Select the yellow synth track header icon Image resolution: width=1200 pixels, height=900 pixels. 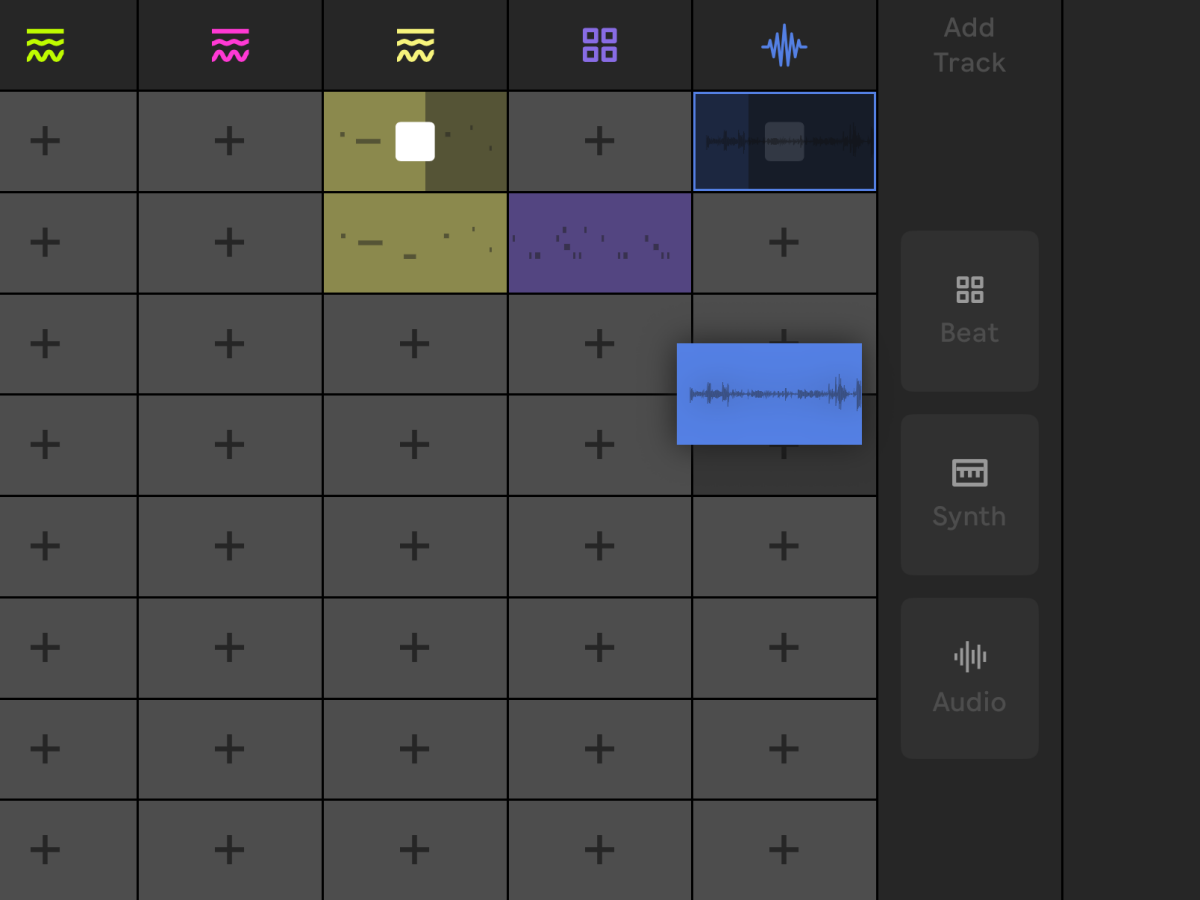point(415,46)
